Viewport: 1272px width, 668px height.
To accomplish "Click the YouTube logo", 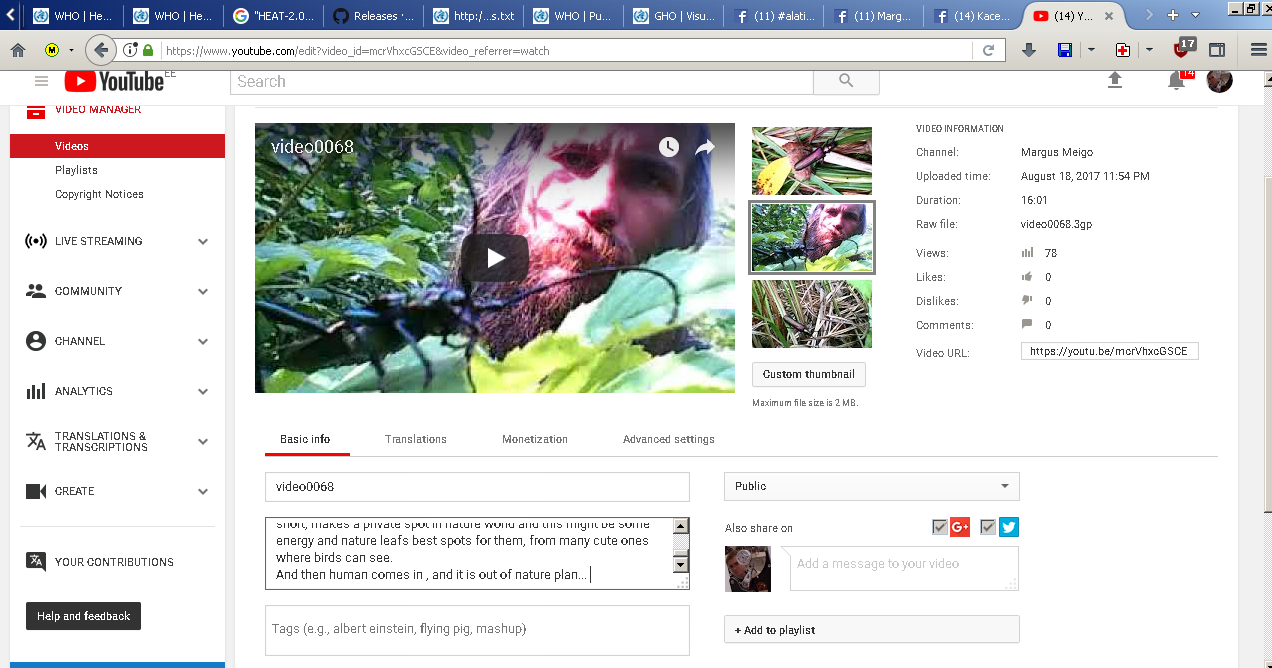I will tap(113, 81).
